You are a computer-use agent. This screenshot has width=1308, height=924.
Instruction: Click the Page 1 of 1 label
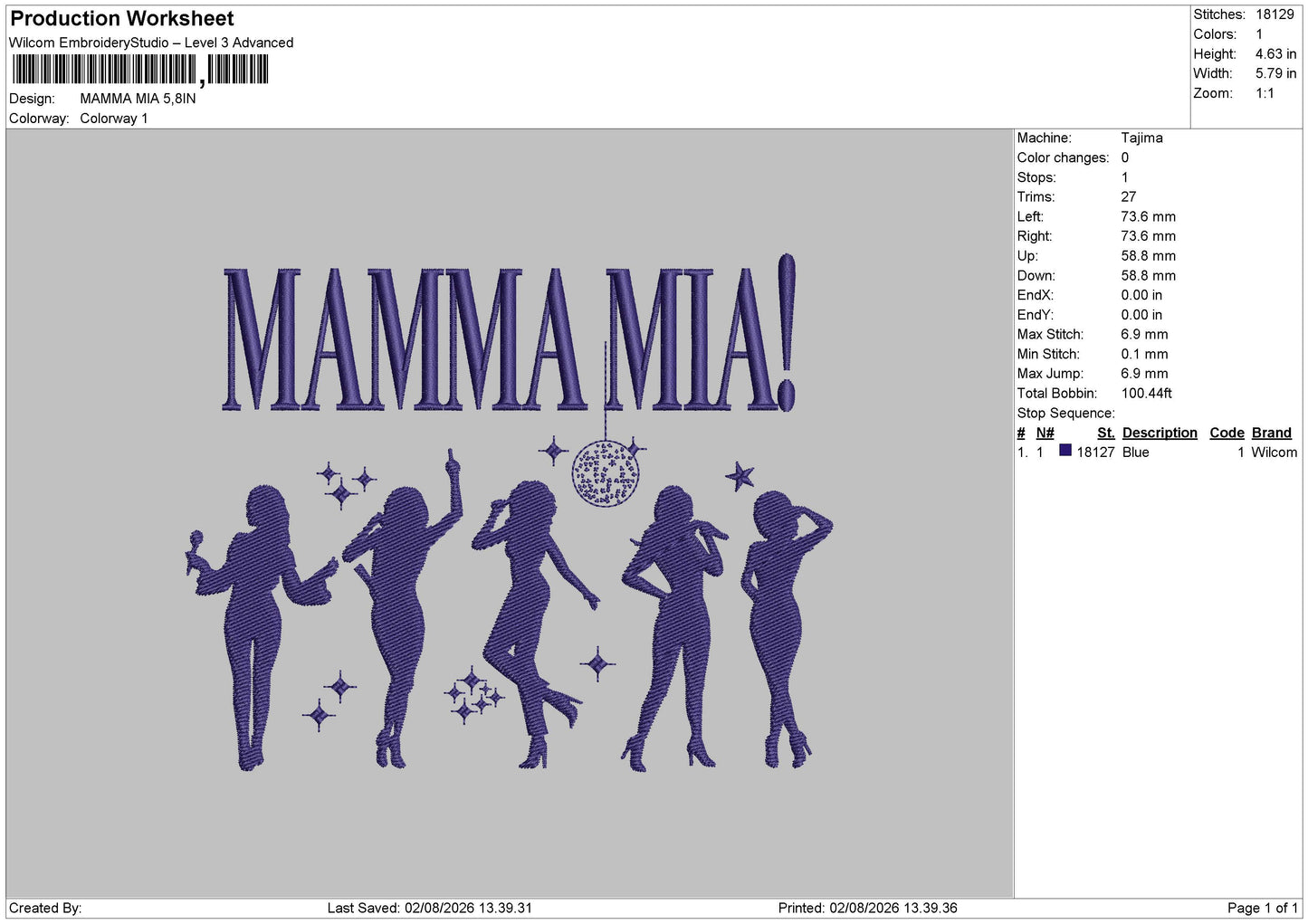pyautogui.click(x=1262, y=908)
